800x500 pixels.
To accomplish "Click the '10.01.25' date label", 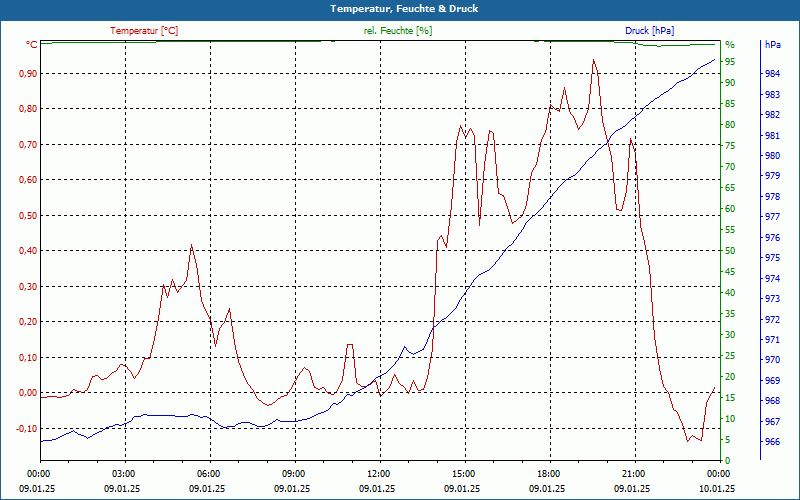I will pyautogui.click(x=717, y=489).
